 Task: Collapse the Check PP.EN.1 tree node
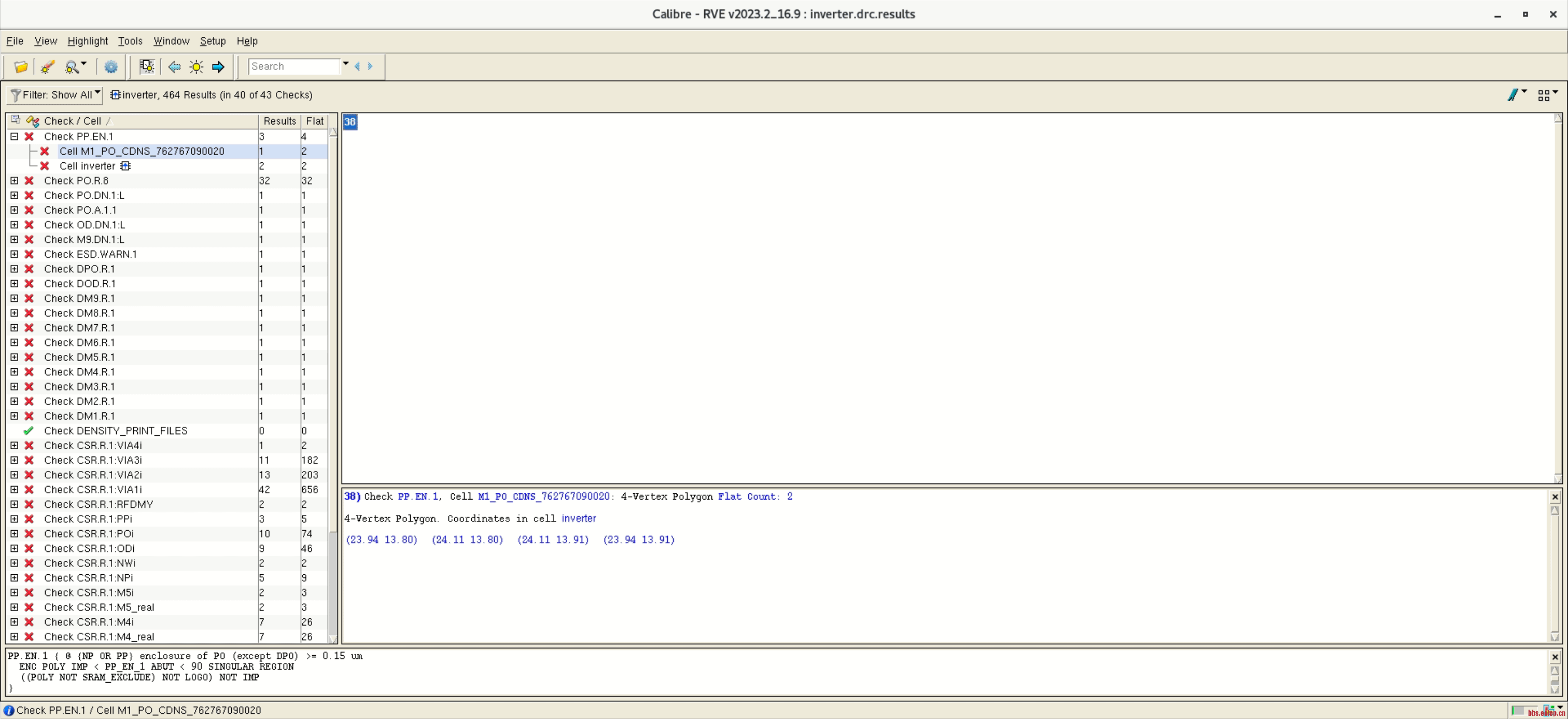pos(14,136)
